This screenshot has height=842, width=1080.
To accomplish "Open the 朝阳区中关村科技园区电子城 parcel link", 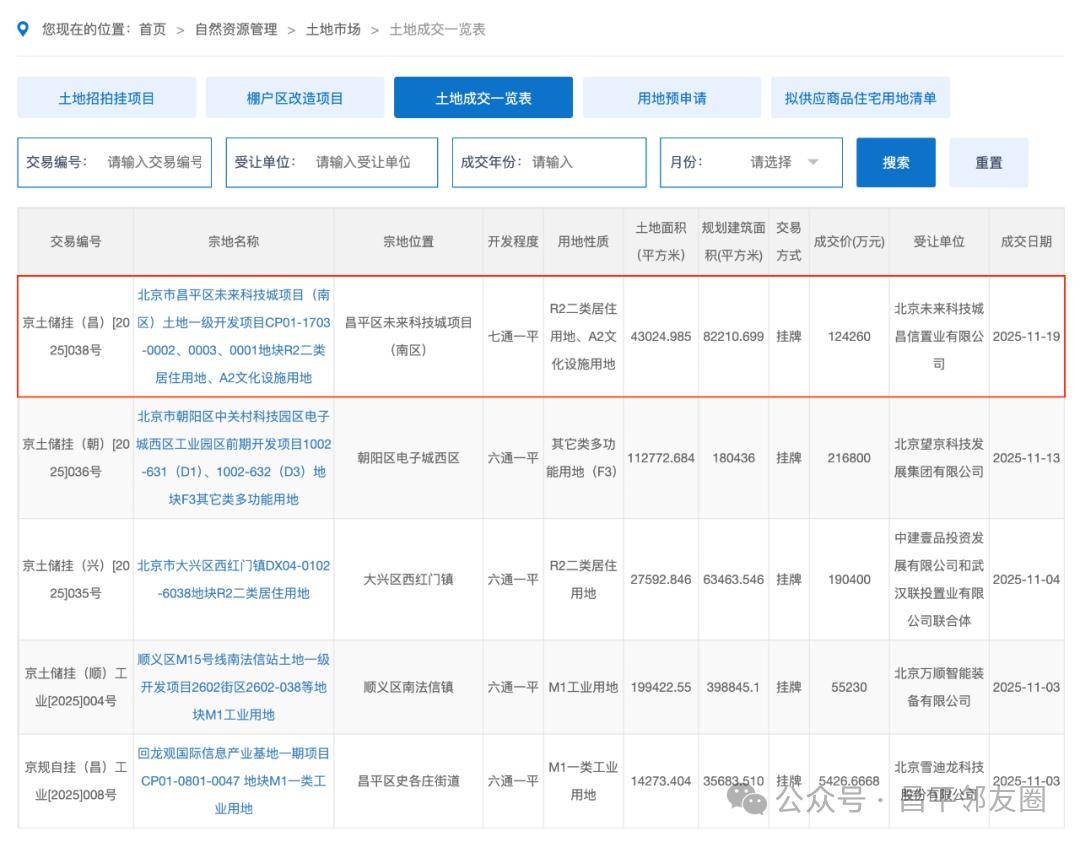I will [x=233, y=458].
